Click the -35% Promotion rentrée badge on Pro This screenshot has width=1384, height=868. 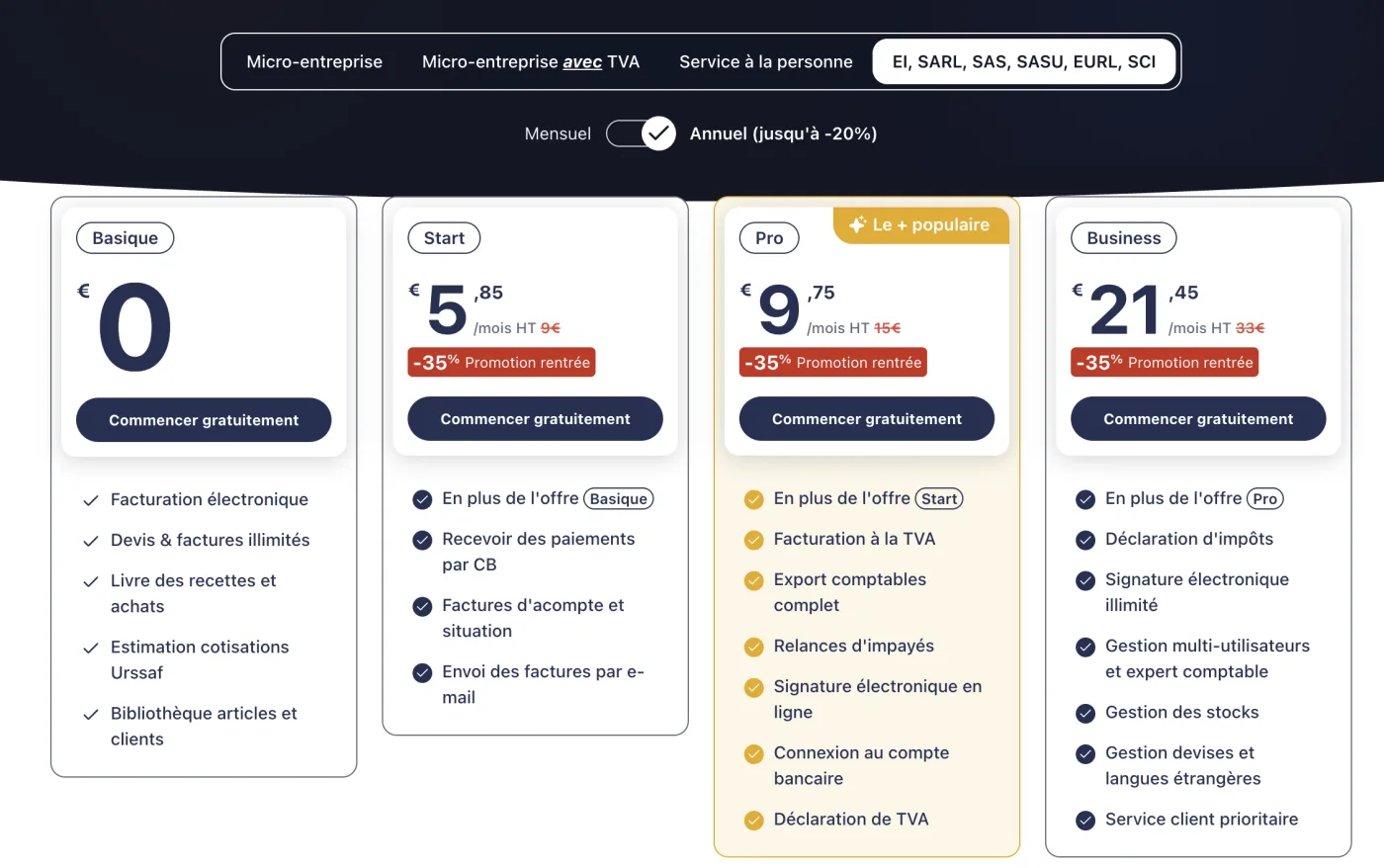833,362
